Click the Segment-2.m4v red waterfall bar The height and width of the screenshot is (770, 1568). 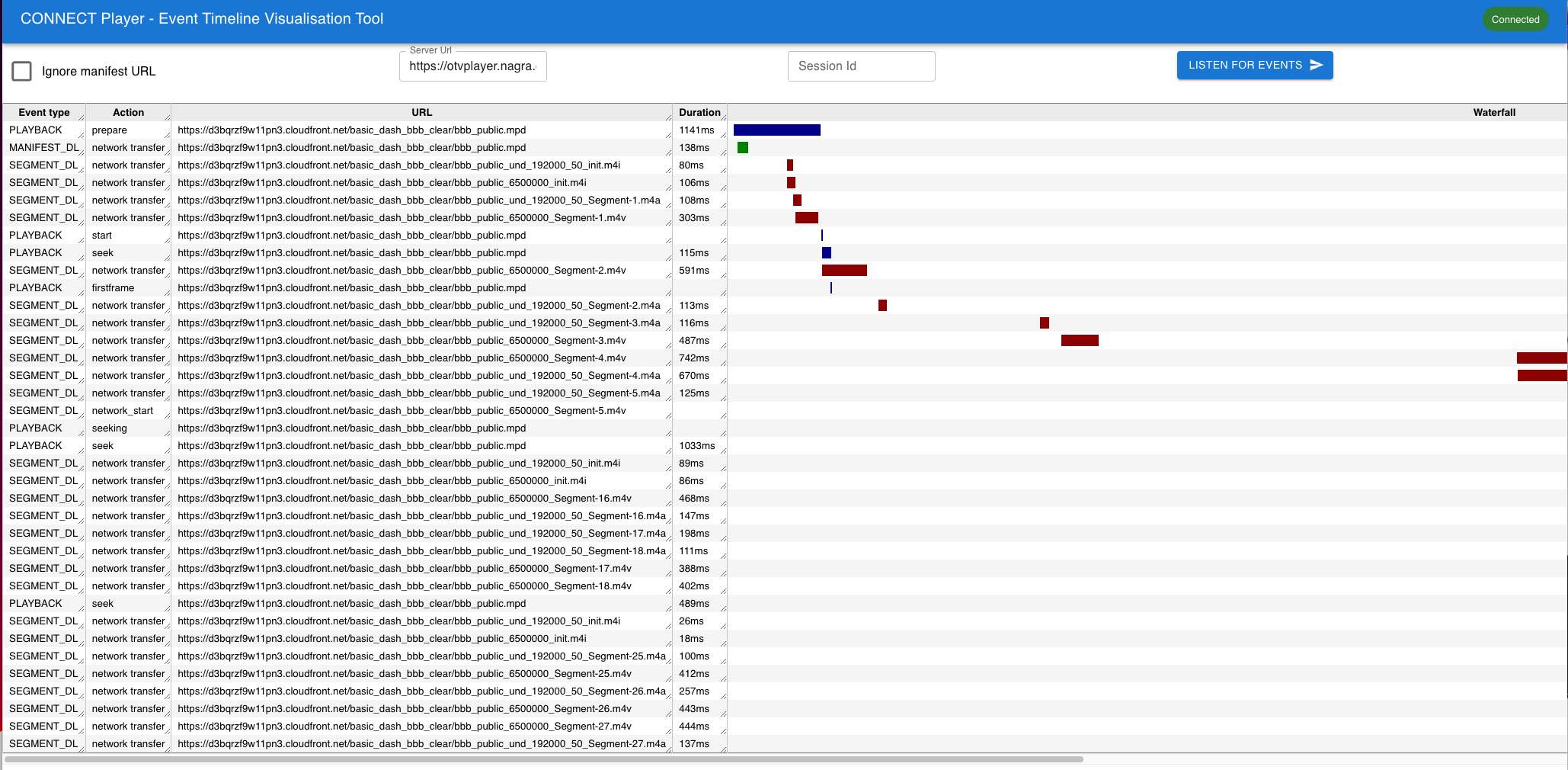coord(844,271)
